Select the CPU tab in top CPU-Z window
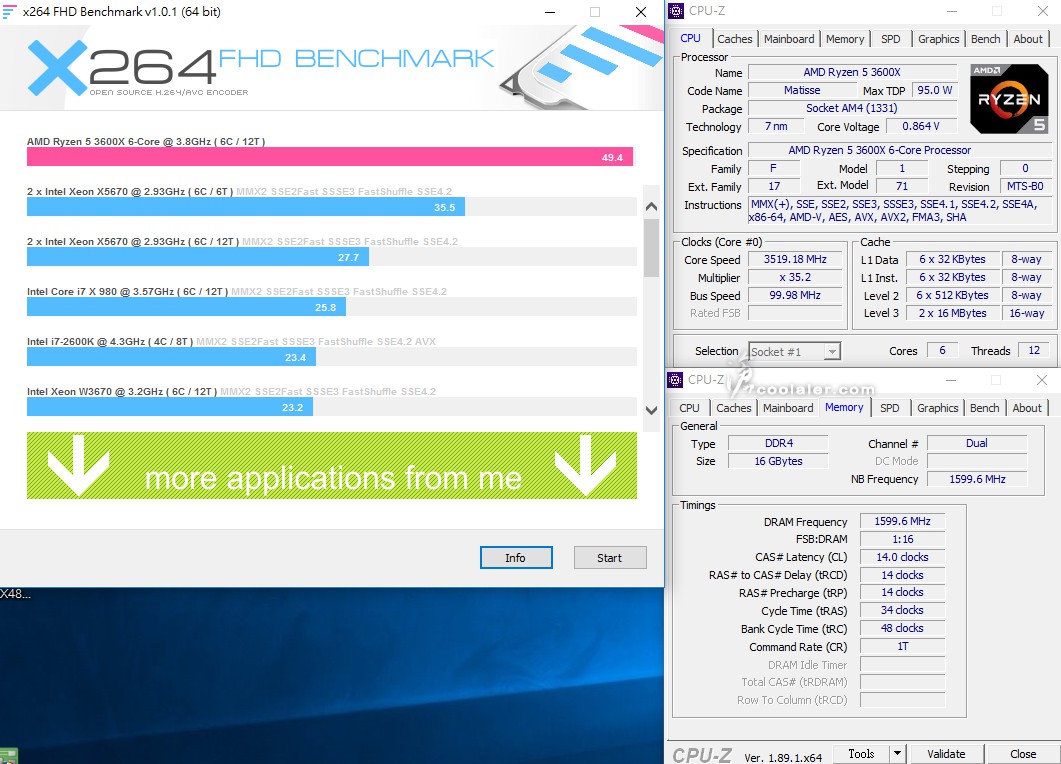Image resolution: width=1061 pixels, height=764 pixels. (690, 39)
